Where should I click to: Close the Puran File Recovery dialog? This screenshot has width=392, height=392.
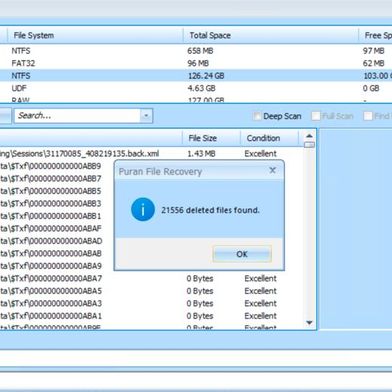(272, 170)
